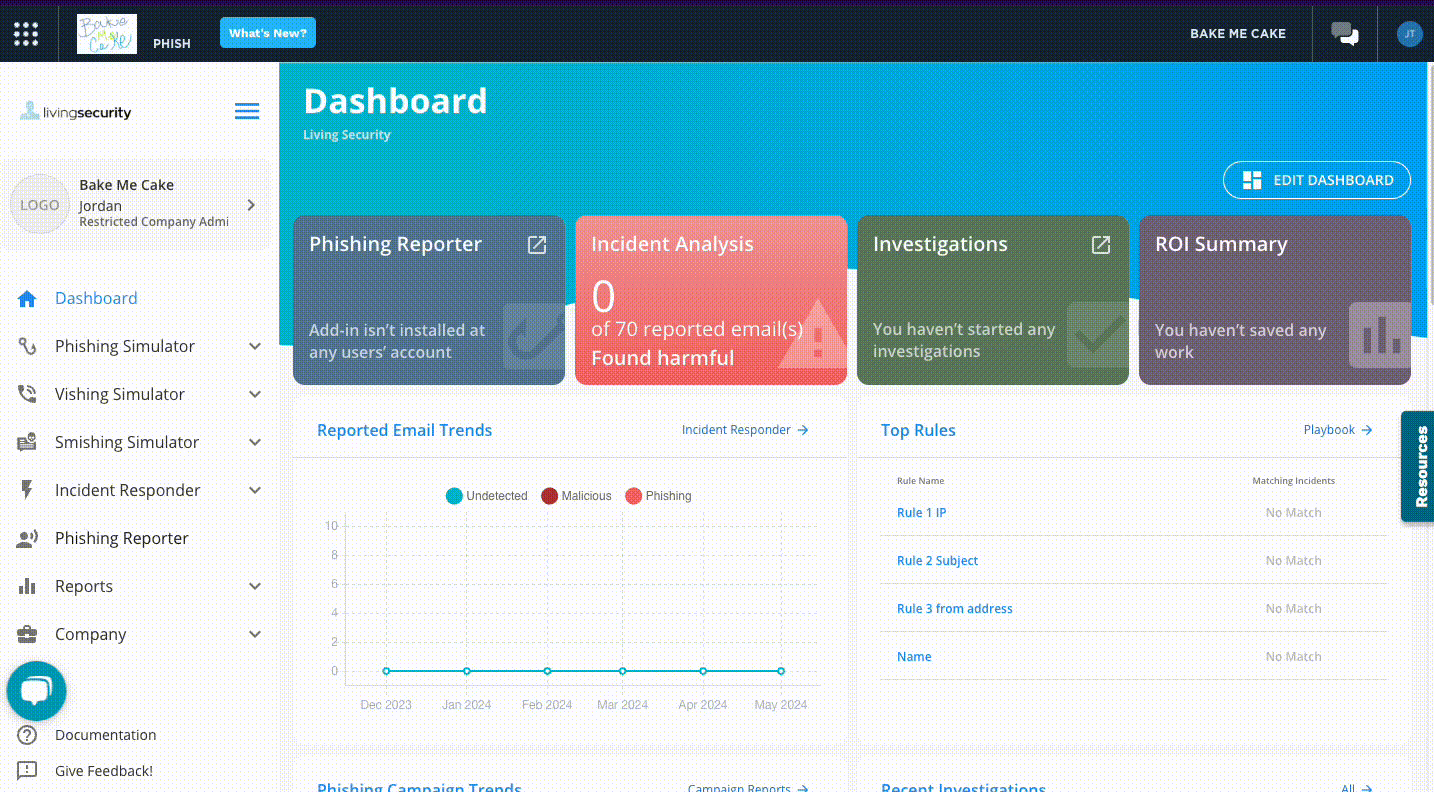Open the Reports sidebar item
Viewport: 1434px width, 792px height.
84,586
